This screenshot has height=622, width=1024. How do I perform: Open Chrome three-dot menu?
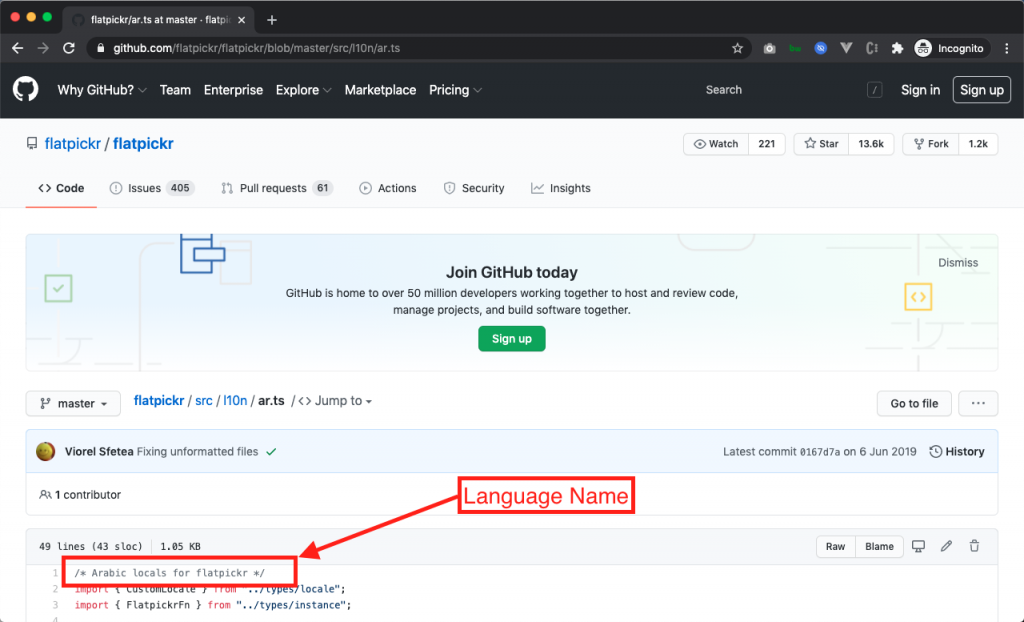click(1006, 48)
